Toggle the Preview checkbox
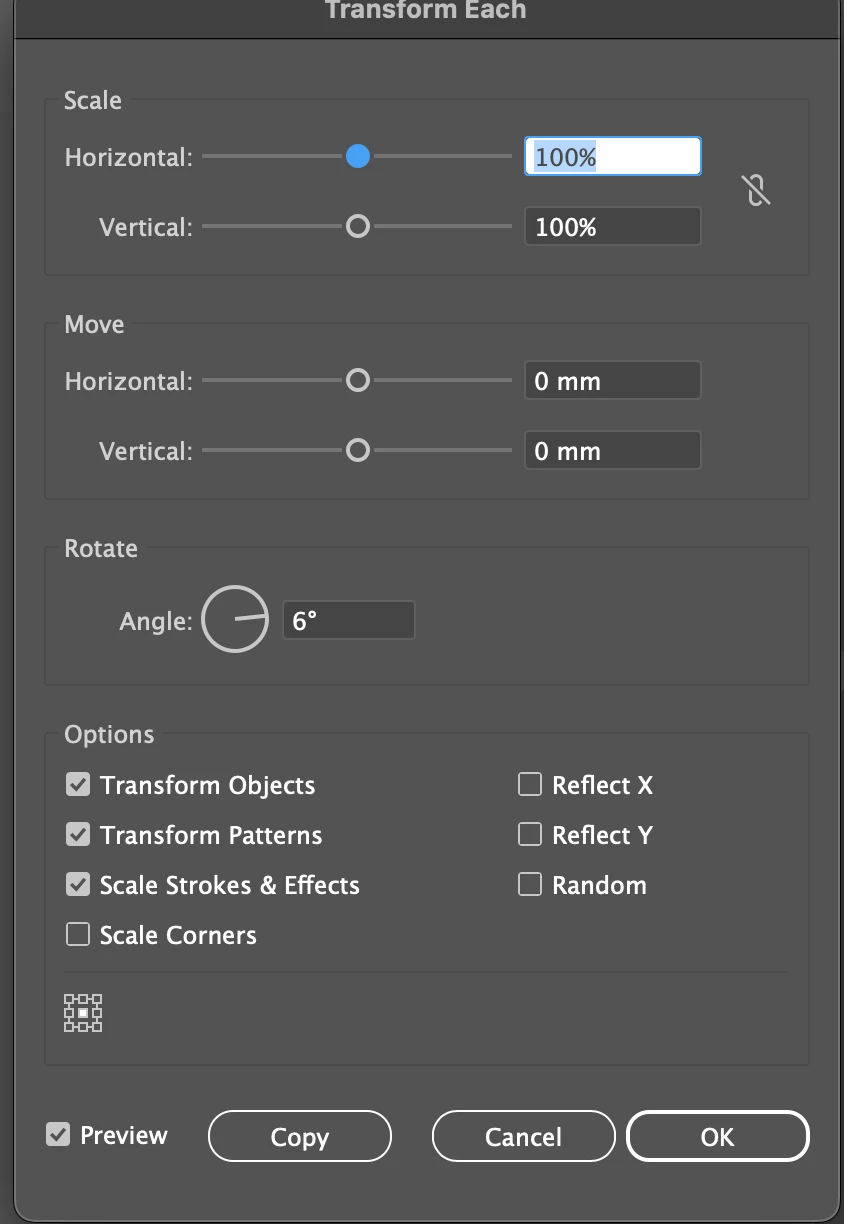Viewport: 844px width, 1224px height. [58, 1135]
